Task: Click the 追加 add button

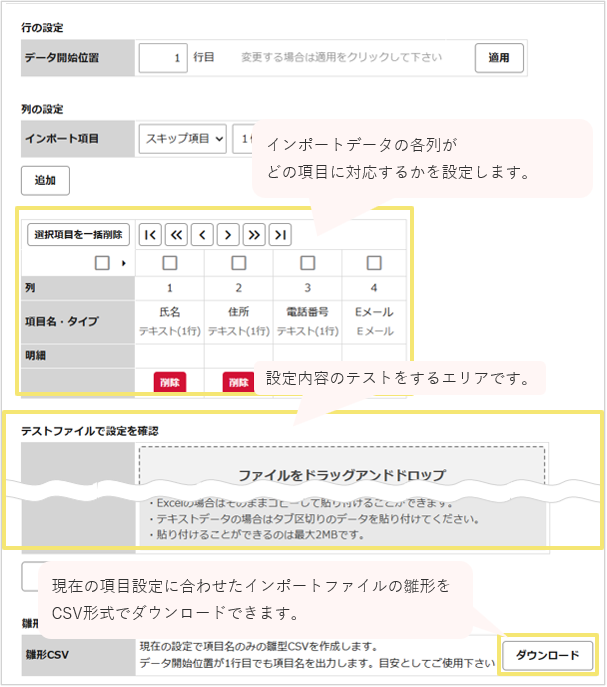Action: pyautogui.click(x=45, y=181)
